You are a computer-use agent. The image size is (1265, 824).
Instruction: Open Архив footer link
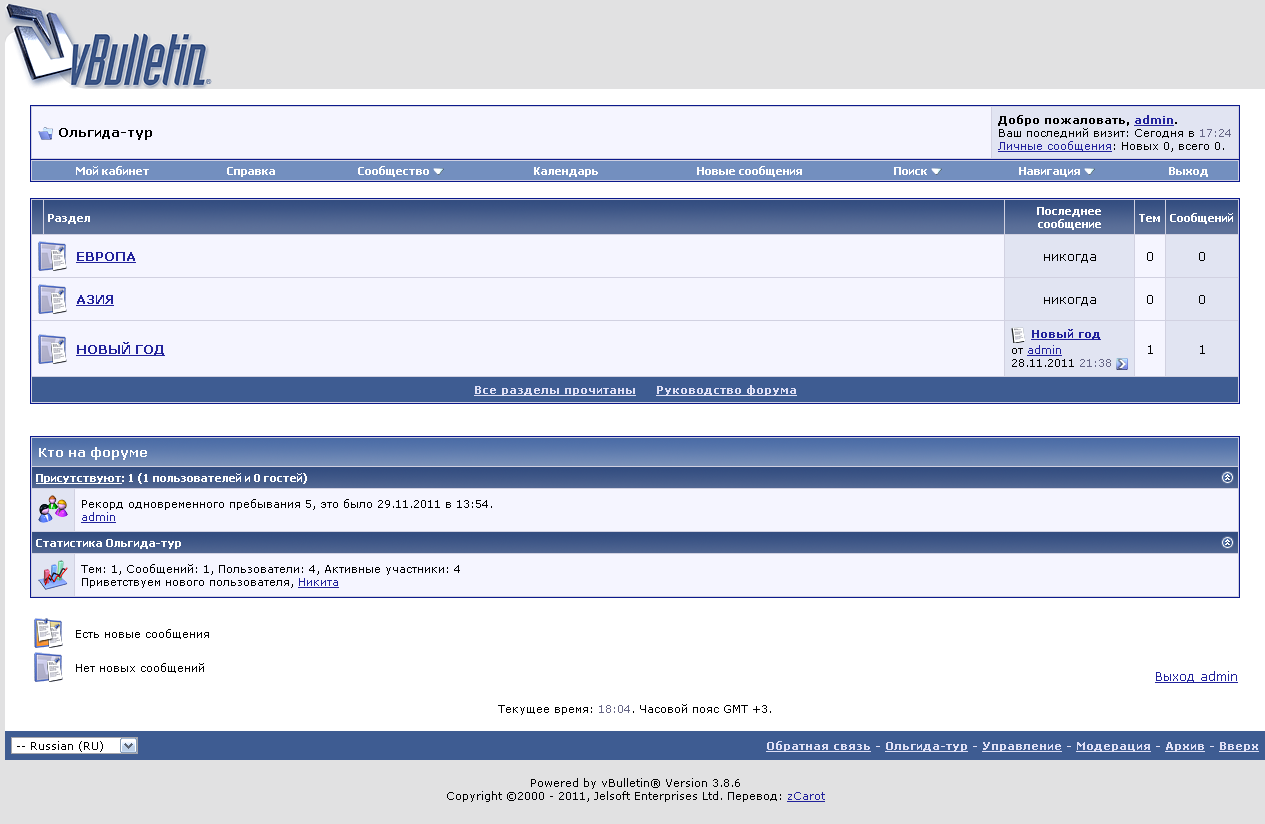coord(1185,746)
